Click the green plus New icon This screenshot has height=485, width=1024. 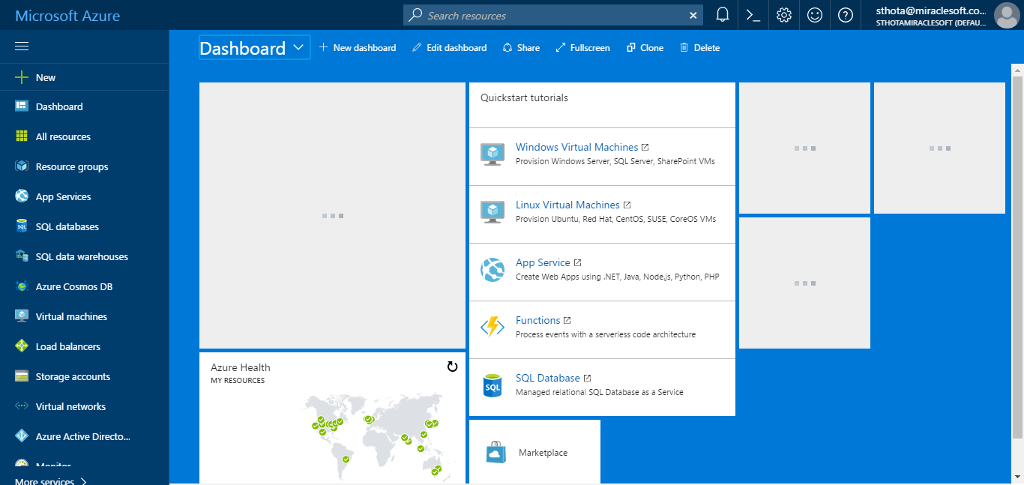(x=22, y=77)
